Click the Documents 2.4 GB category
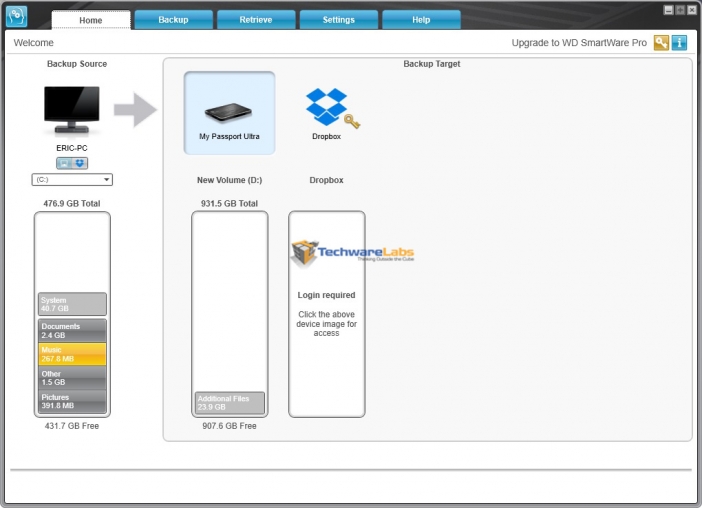Screen dimensions: 702x508 72,331
